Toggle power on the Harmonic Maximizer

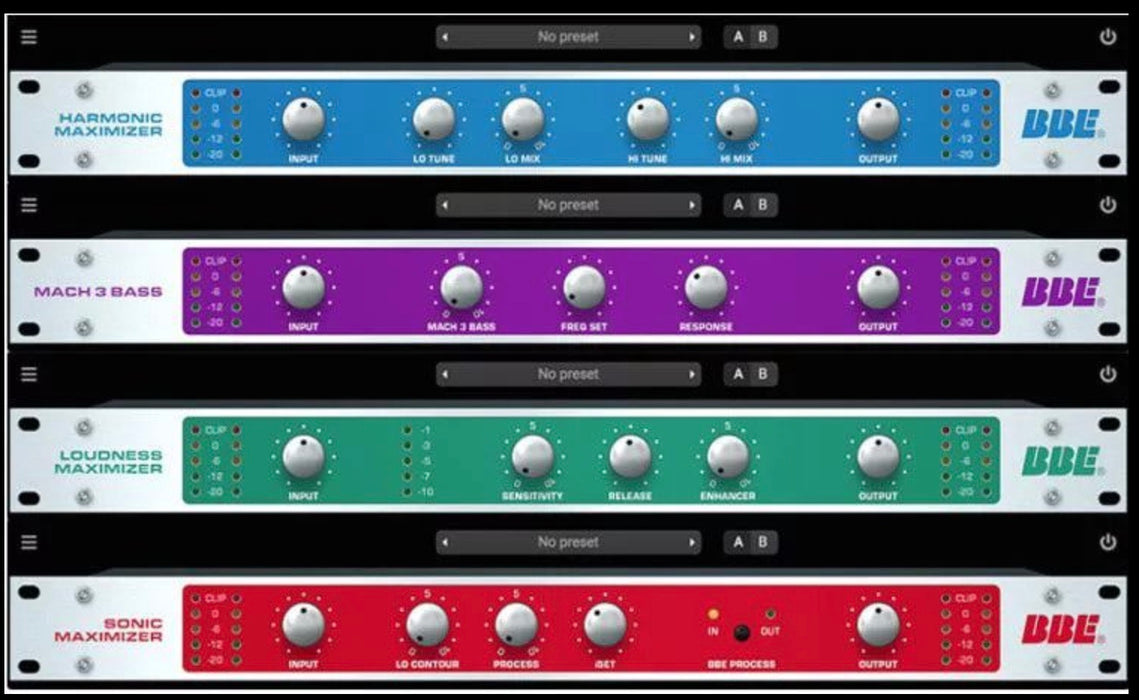click(1107, 37)
